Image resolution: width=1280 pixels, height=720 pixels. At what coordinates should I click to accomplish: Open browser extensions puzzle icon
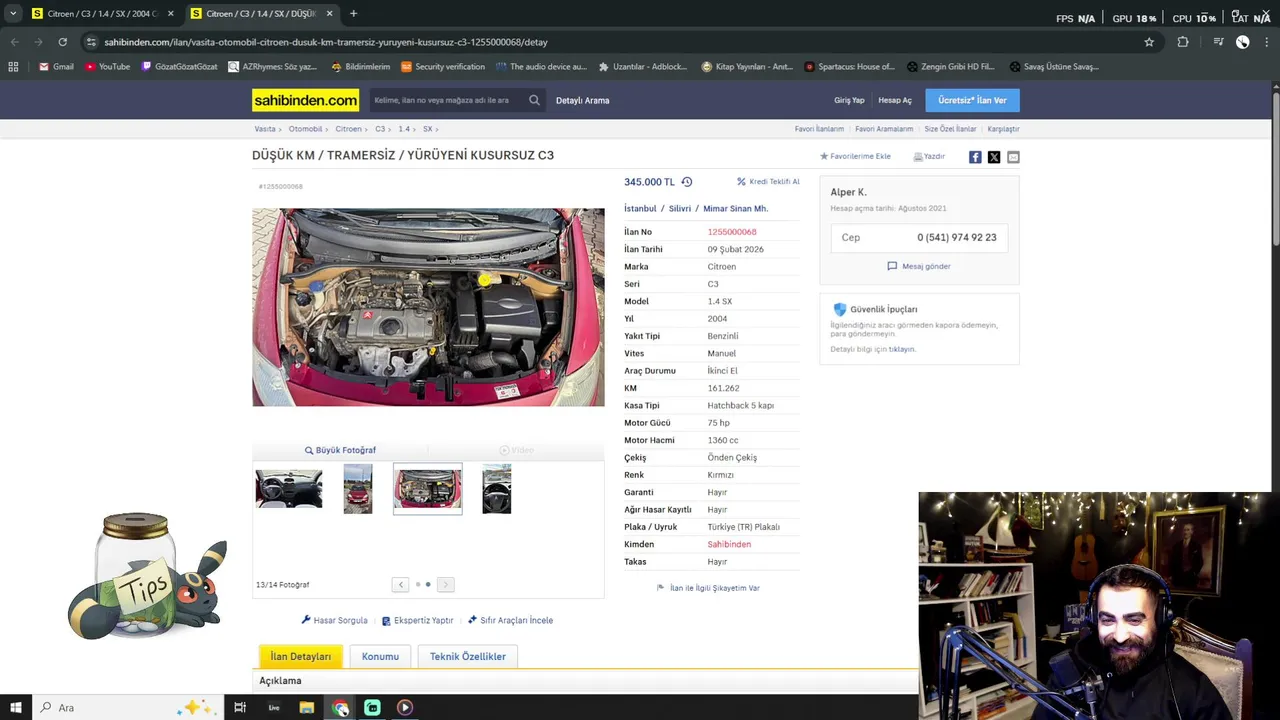point(1183,42)
